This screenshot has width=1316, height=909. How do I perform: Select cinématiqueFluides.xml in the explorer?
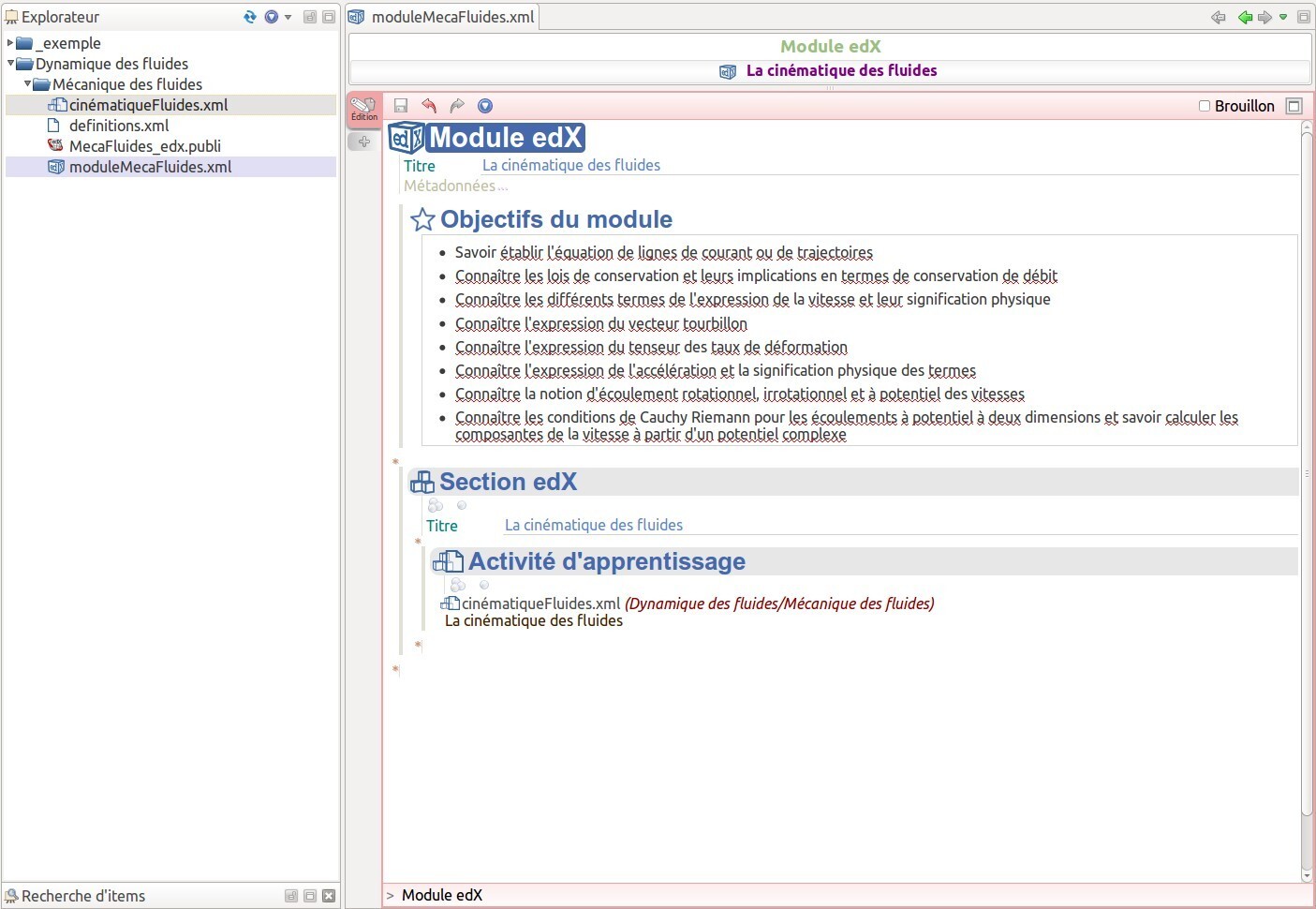[170, 105]
